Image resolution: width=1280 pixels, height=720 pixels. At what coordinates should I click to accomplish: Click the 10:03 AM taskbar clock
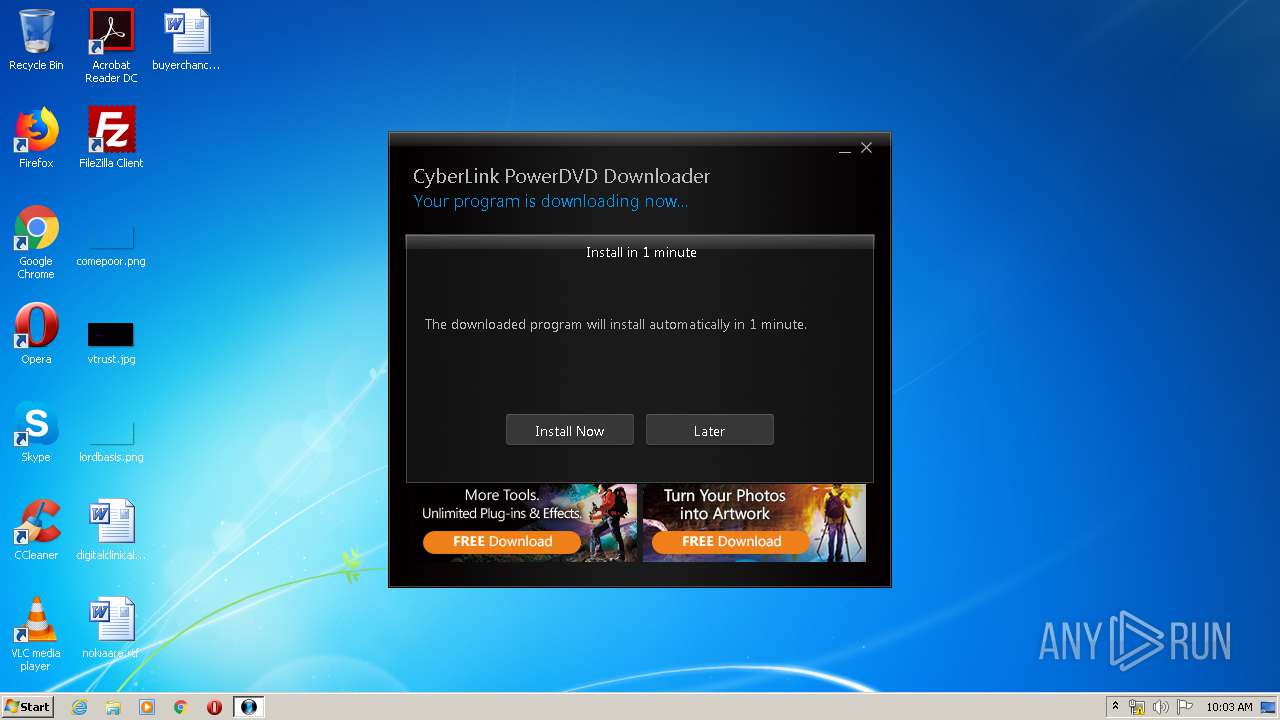(x=1229, y=707)
